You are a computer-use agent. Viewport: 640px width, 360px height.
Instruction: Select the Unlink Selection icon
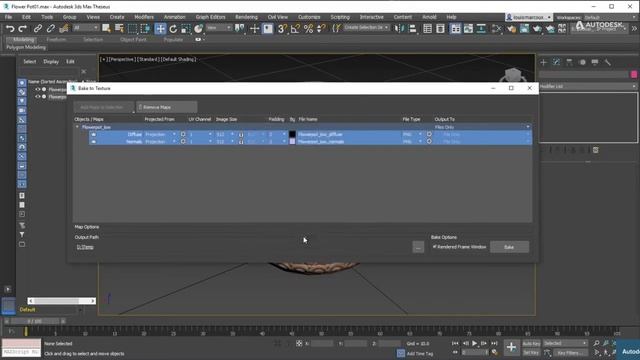click(x=51, y=29)
